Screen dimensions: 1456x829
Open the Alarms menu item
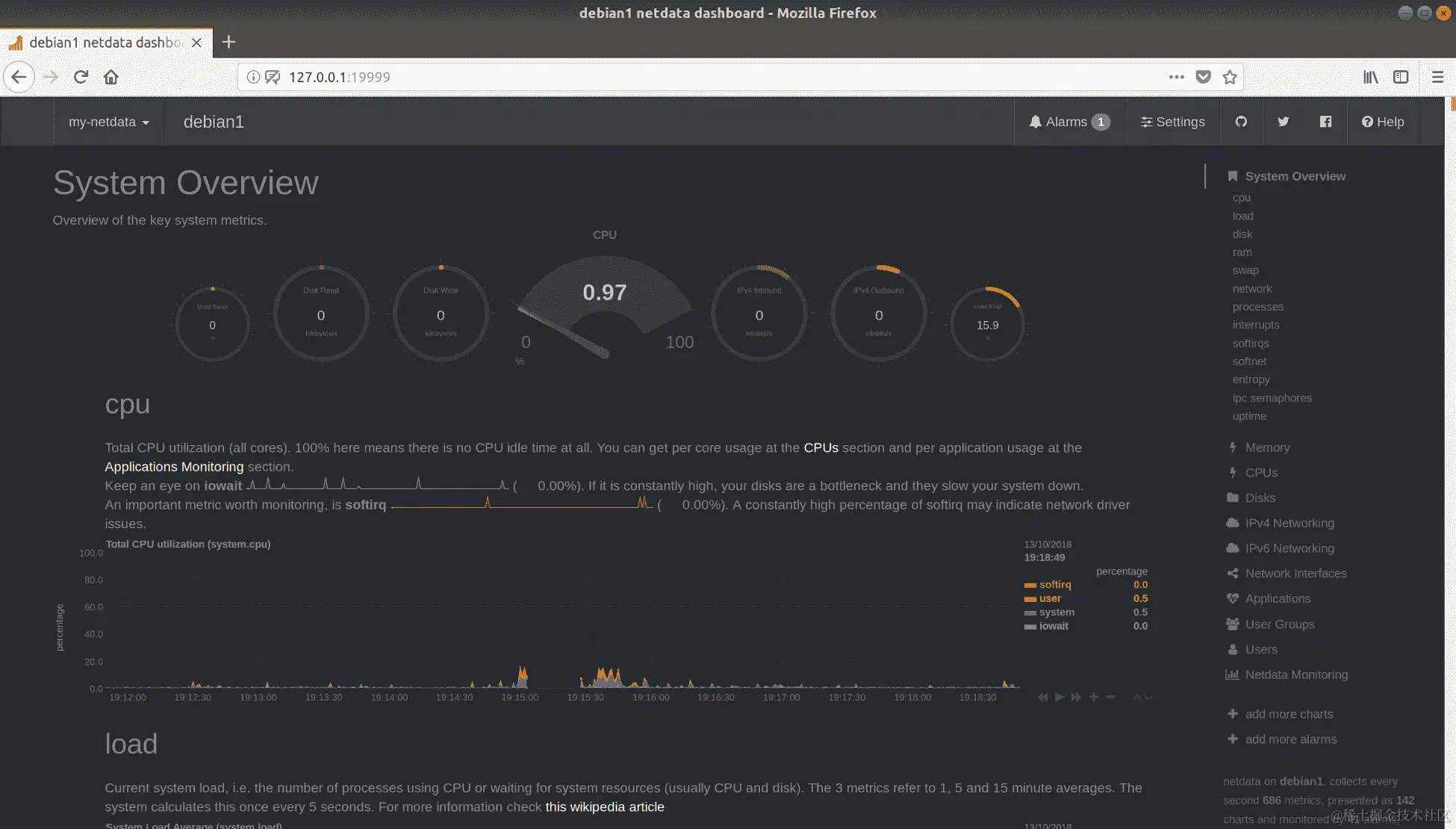(1069, 122)
